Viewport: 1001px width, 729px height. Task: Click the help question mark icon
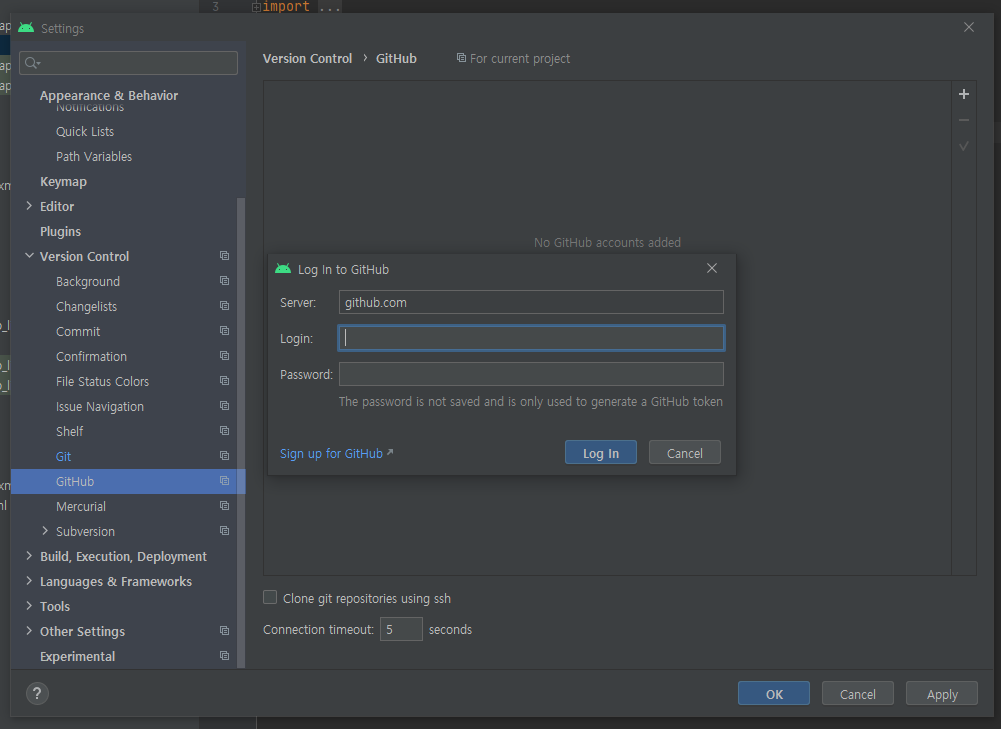[37, 693]
